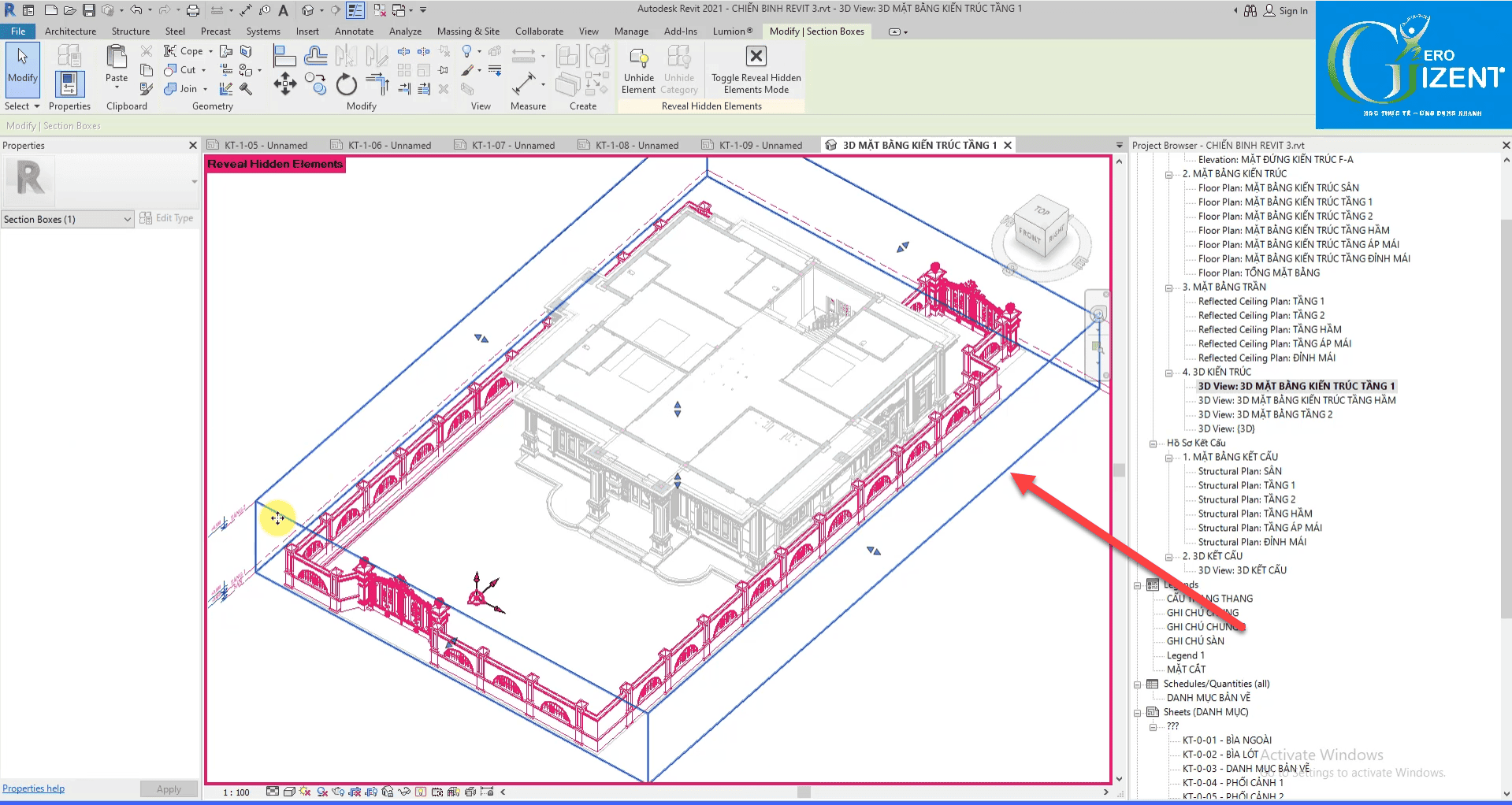
Task: Open Visual Style icon on view control bar
Action: pyautogui.click(x=289, y=792)
